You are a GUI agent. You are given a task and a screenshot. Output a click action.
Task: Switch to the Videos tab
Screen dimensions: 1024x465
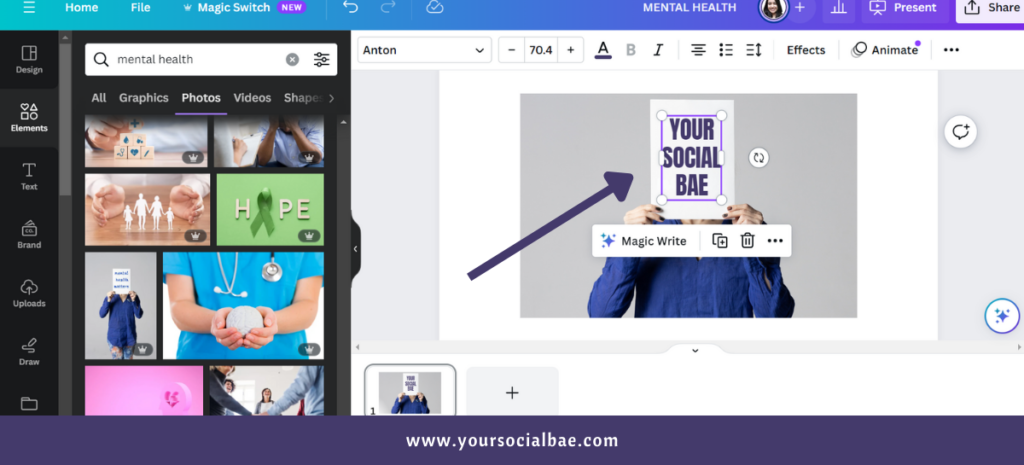pyautogui.click(x=252, y=98)
